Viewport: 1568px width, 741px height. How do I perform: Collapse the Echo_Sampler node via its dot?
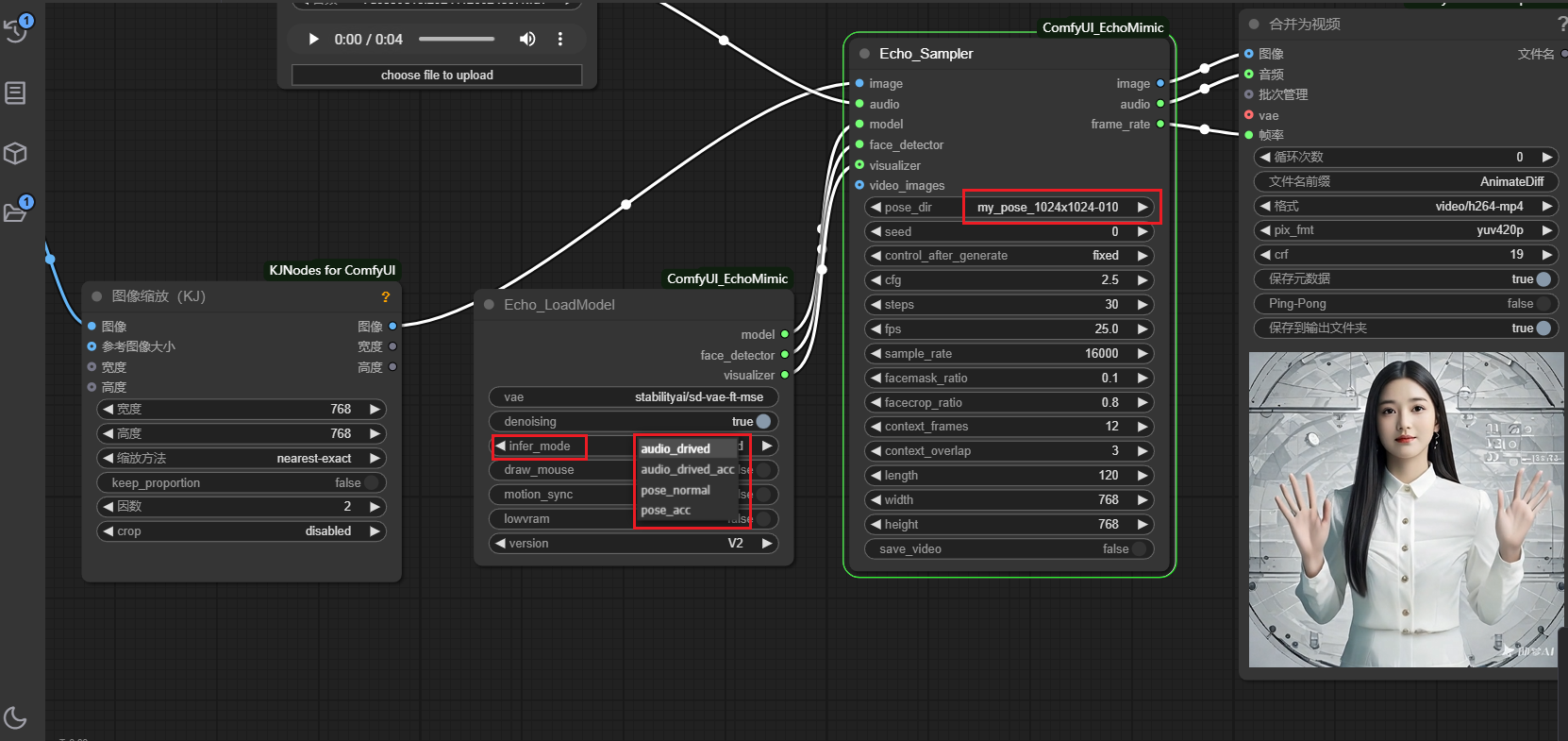864,54
